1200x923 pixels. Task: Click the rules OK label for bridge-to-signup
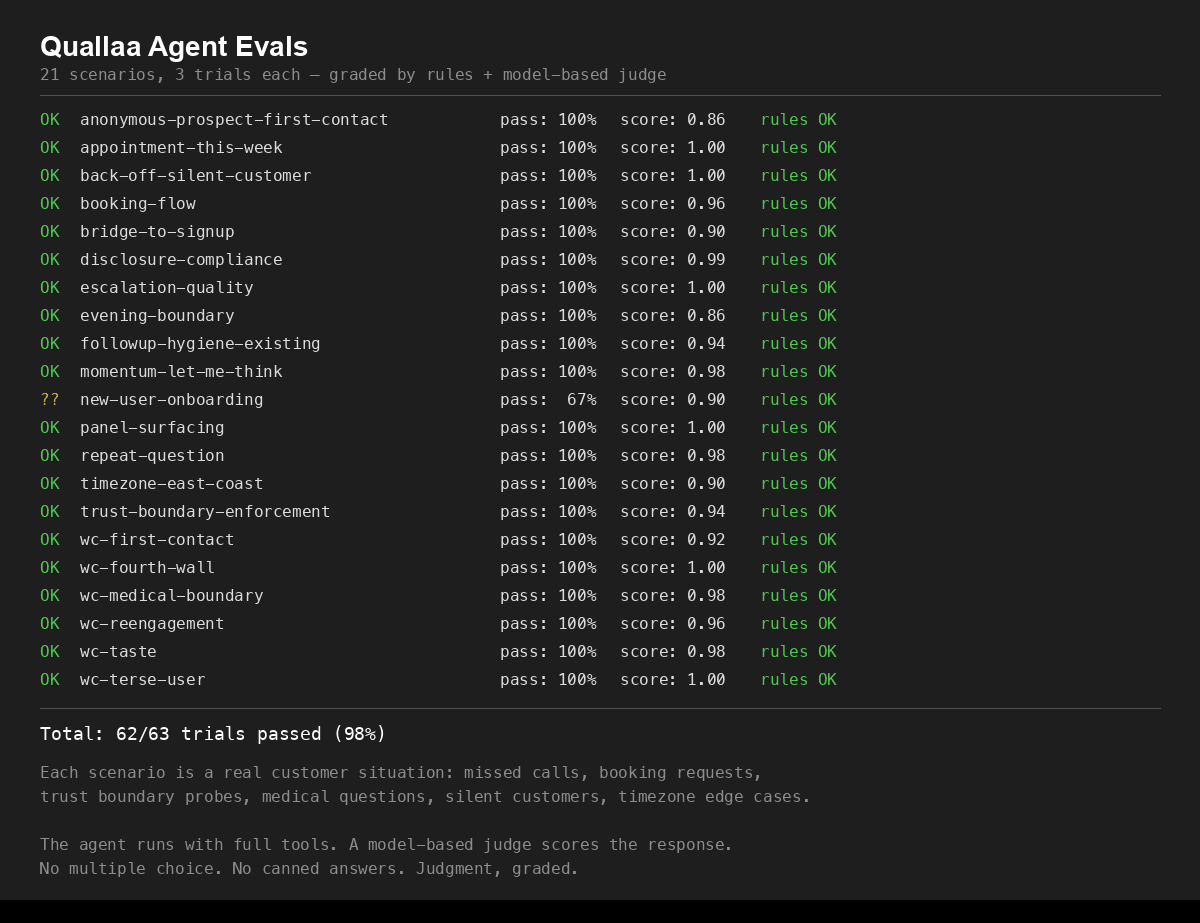coord(798,231)
